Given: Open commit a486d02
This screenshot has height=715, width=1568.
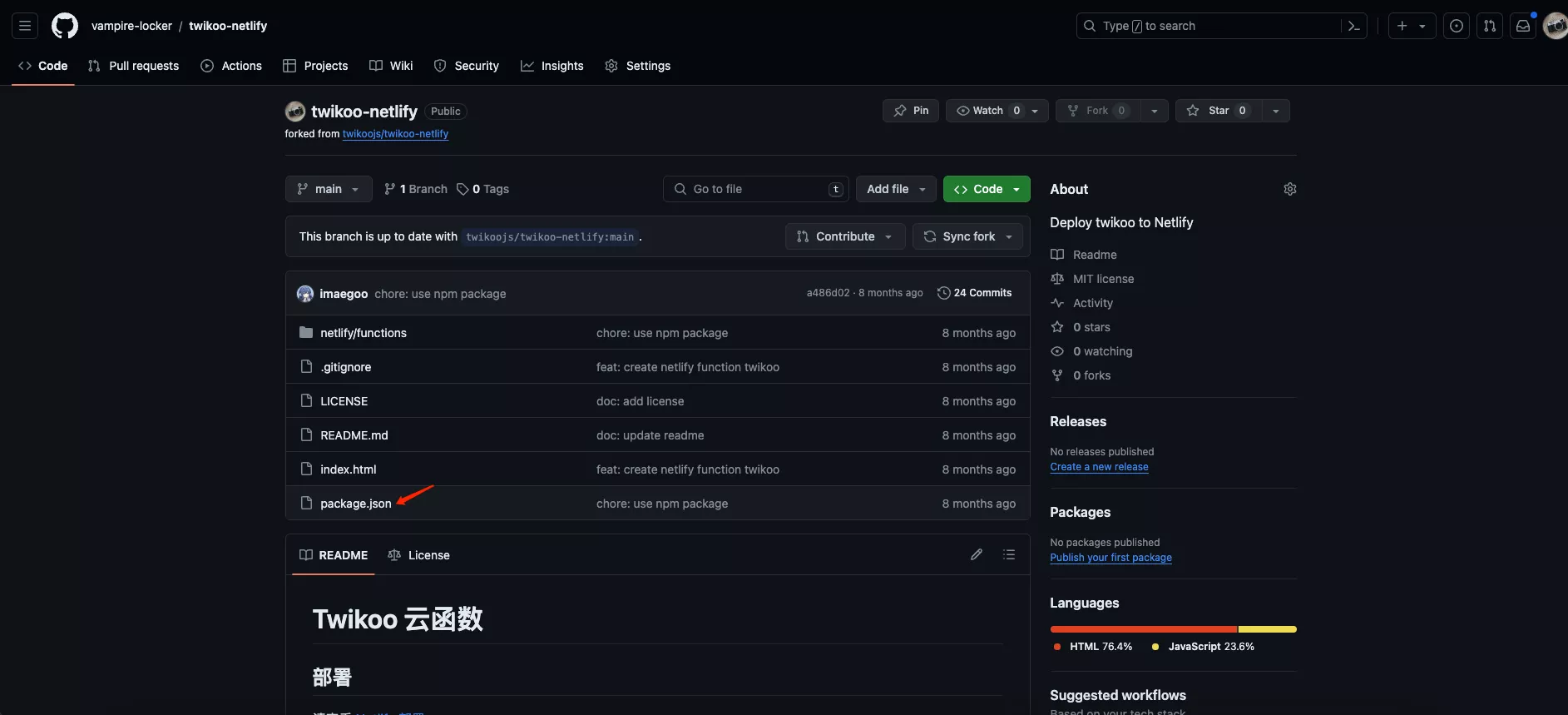Looking at the screenshot, I should [828, 293].
